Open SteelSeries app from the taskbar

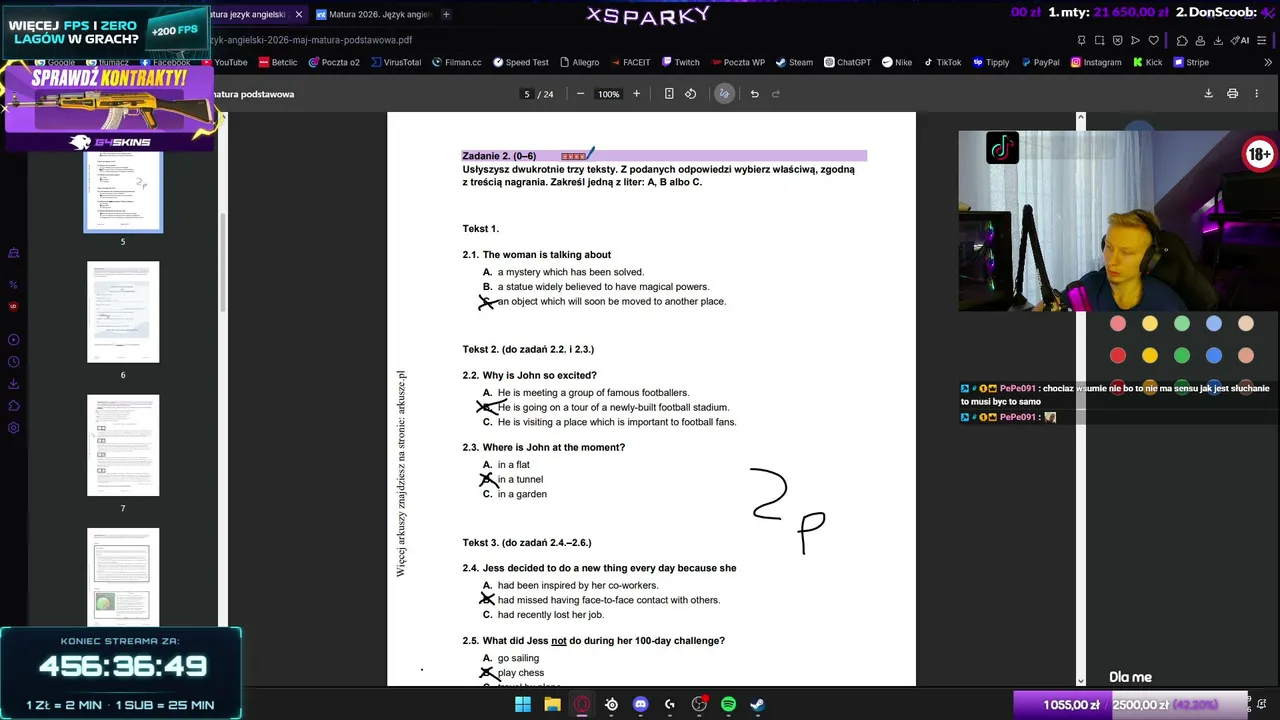click(x=611, y=704)
